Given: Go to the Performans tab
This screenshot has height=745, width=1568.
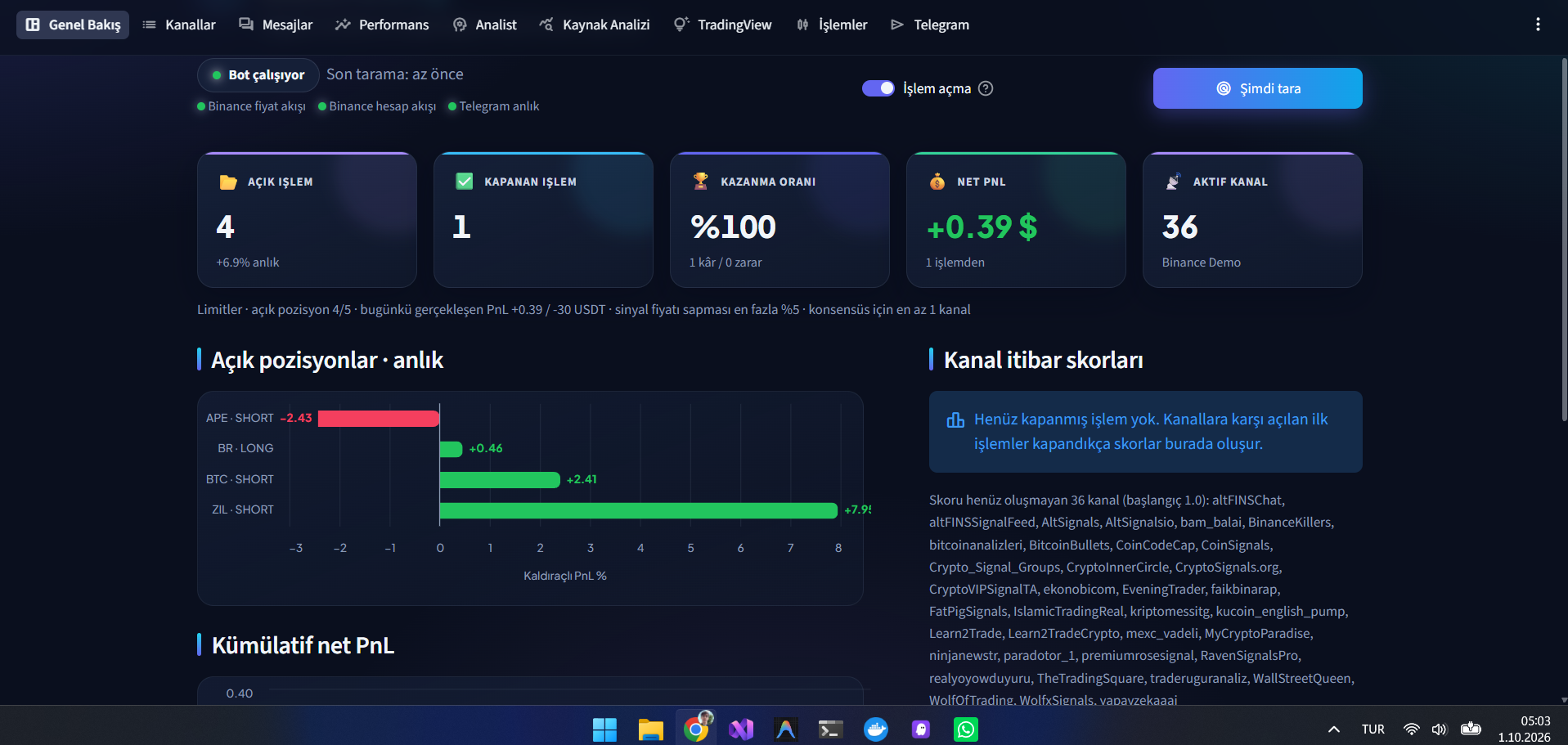Looking at the screenshot, I should click(x=382, y=25).
